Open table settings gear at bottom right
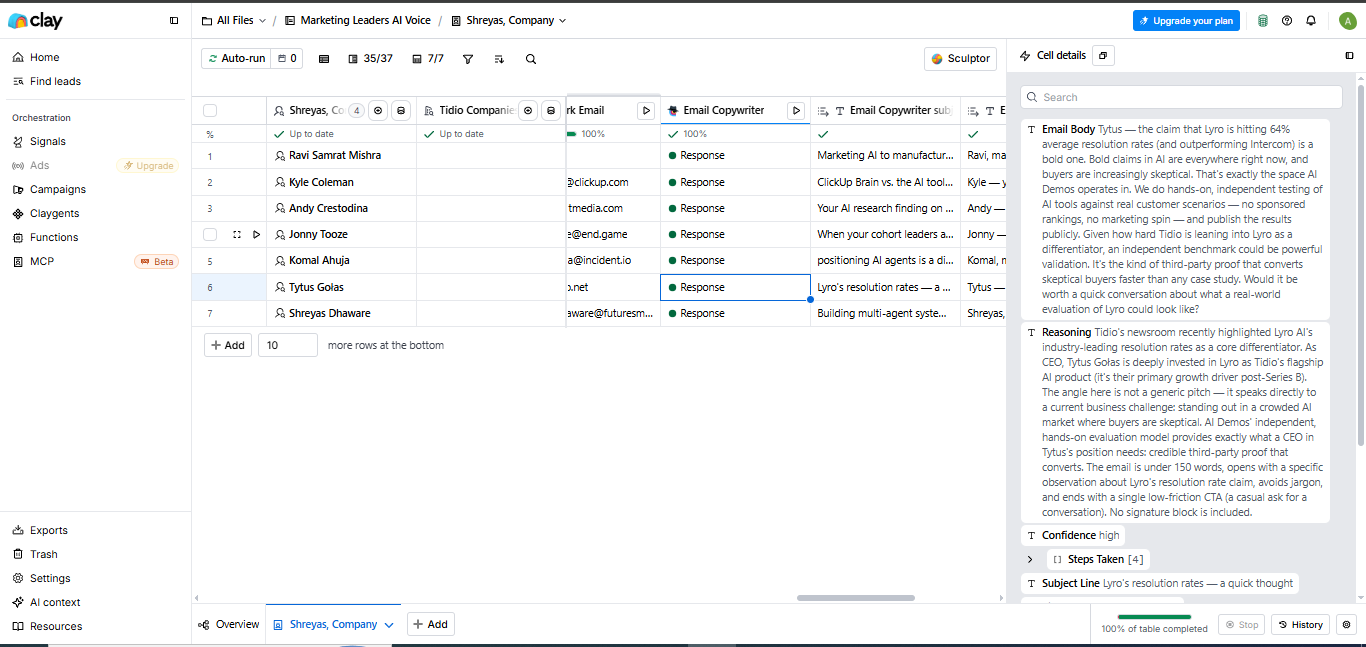 click(1346, 625)
